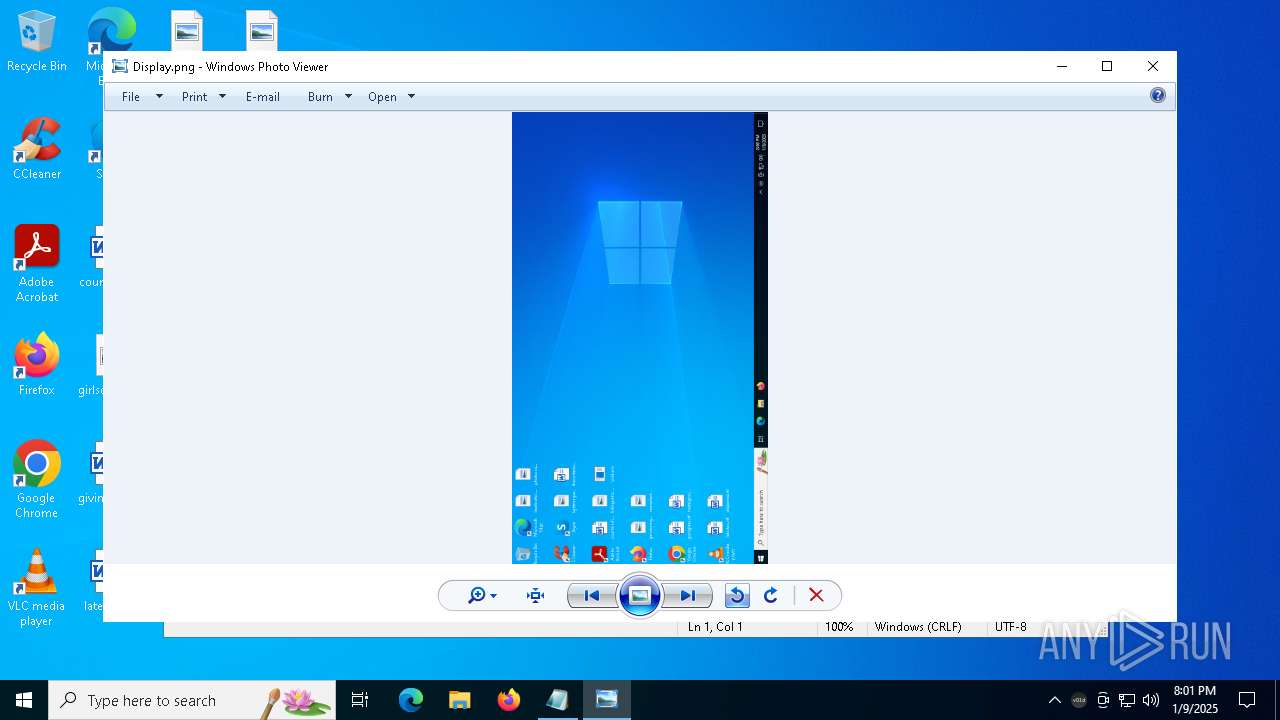1280x720 pixels.
Task: Open File Explorer from the taskbar
Action: click(459, 700)
